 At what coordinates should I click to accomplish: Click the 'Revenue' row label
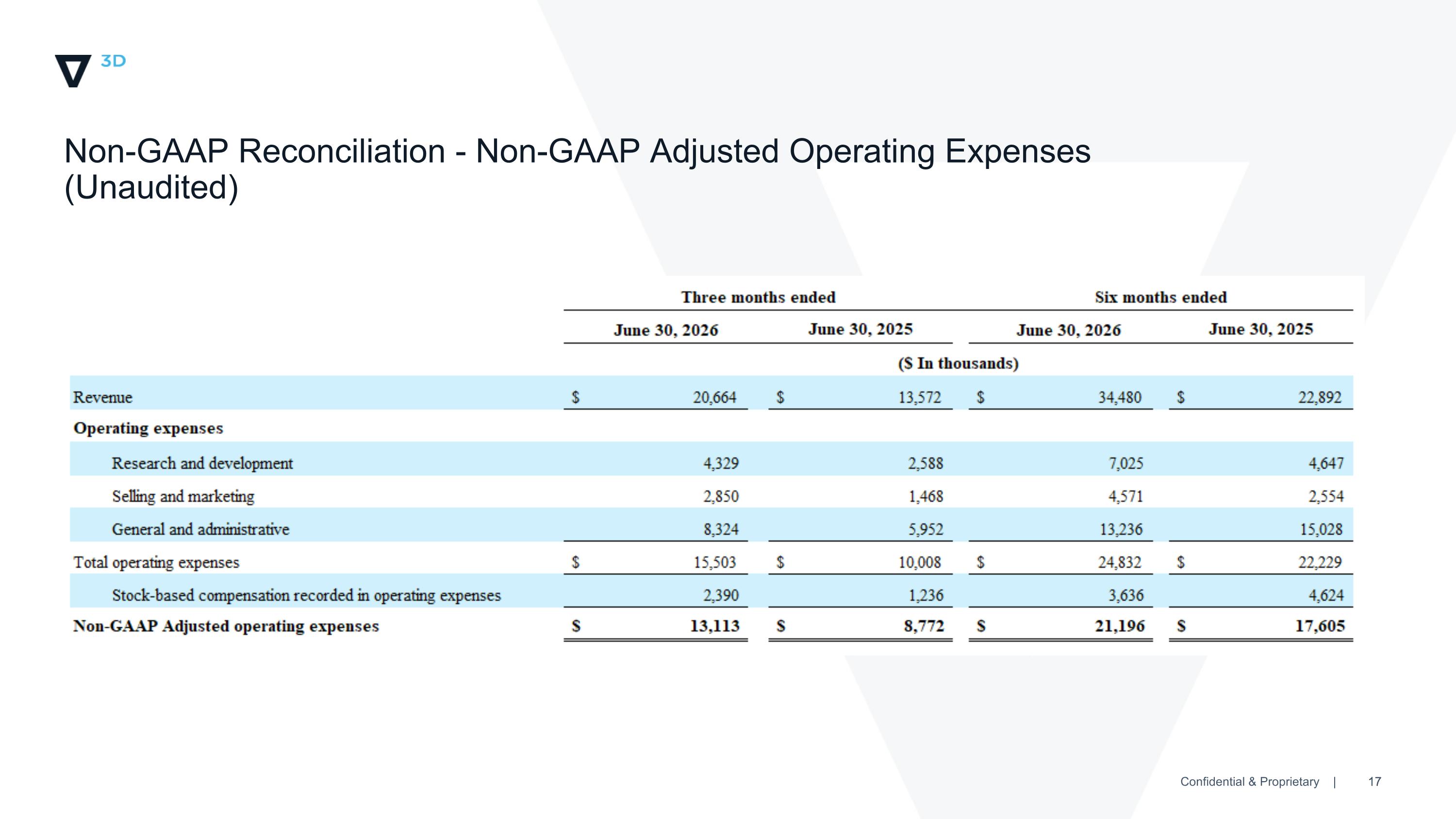pyautogui.click(x=102, y=397)
